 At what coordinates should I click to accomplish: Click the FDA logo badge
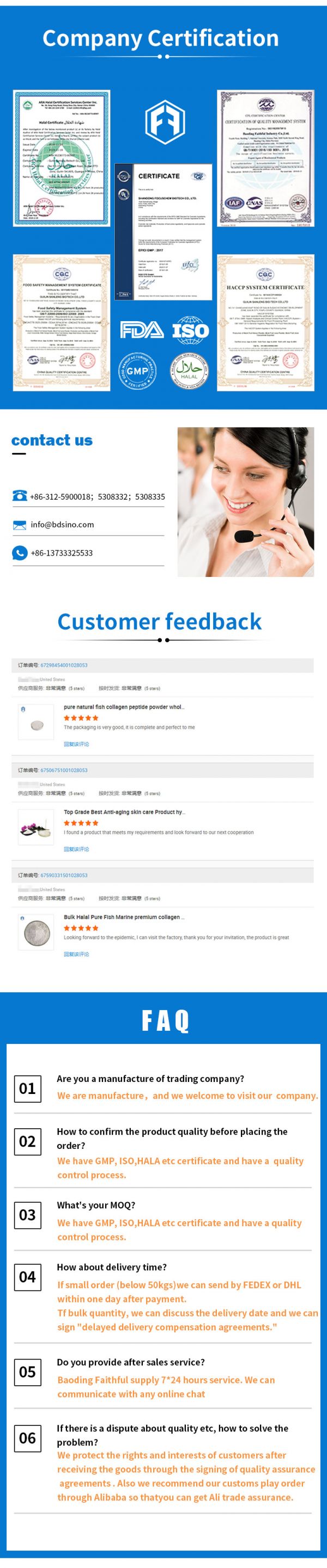tap(142, 330)
